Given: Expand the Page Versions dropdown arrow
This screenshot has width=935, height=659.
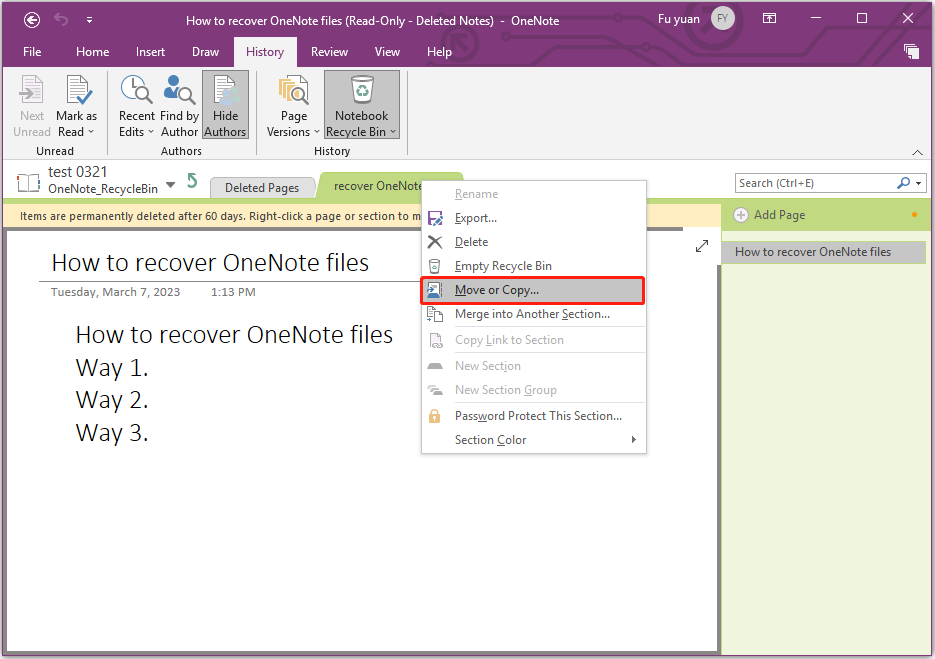Looking at the screenshot, I should [317, 132].
